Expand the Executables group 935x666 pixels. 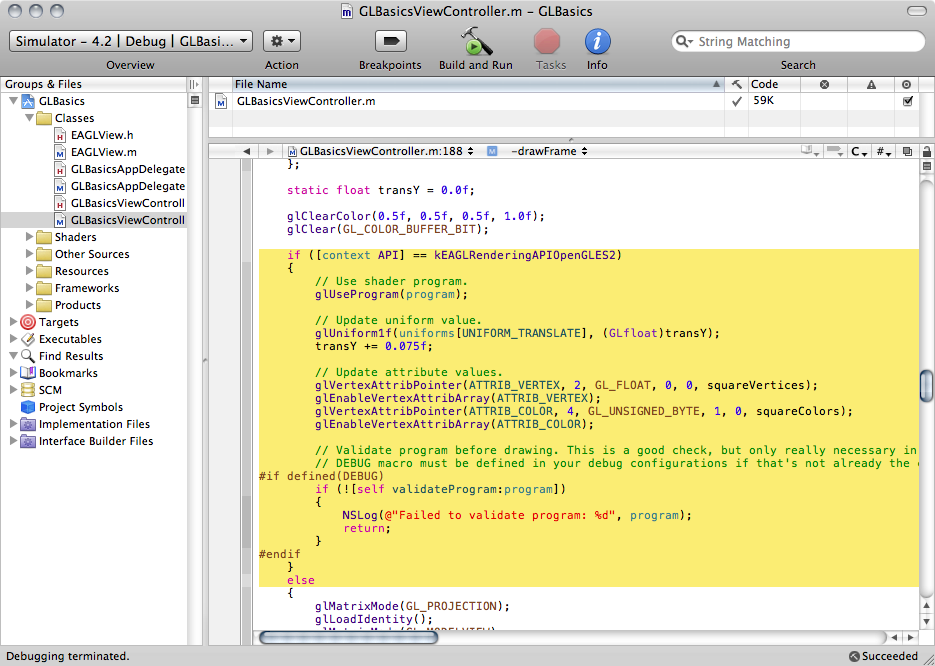[13, 339]
